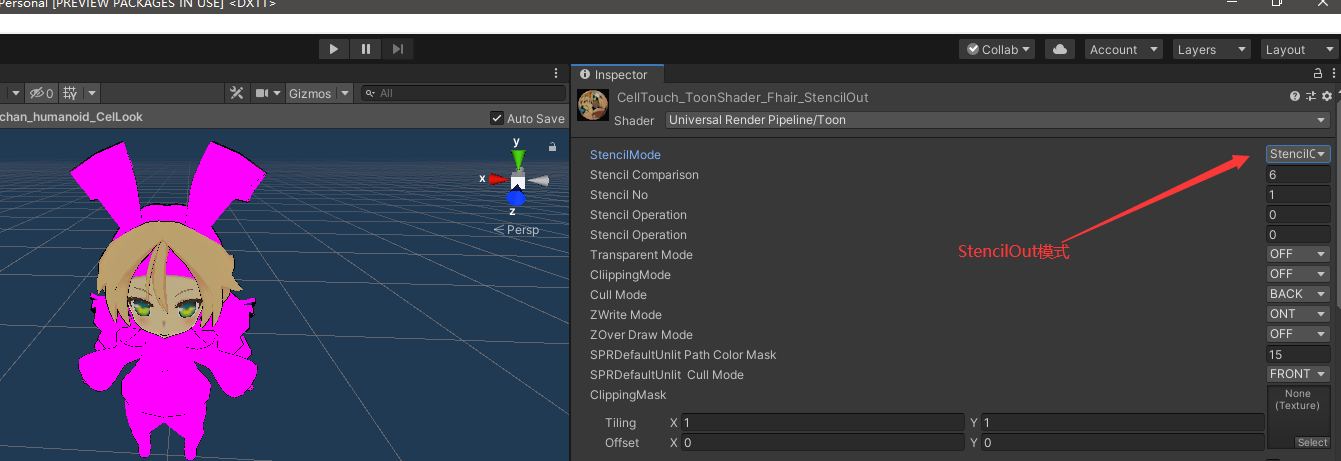Toggle the scene grid visibility icon
Viewport: 1341px width, 461px height.
coord(70,93)
